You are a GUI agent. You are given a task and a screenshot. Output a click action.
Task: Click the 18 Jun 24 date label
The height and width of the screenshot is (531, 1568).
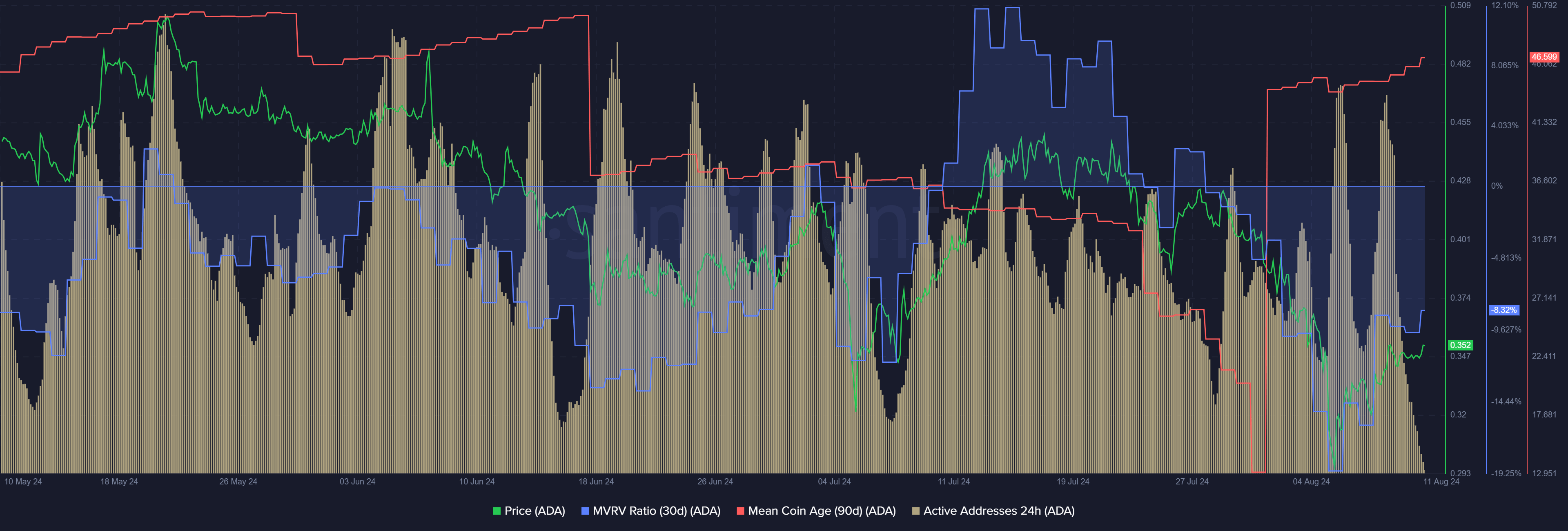click(596, 482)
